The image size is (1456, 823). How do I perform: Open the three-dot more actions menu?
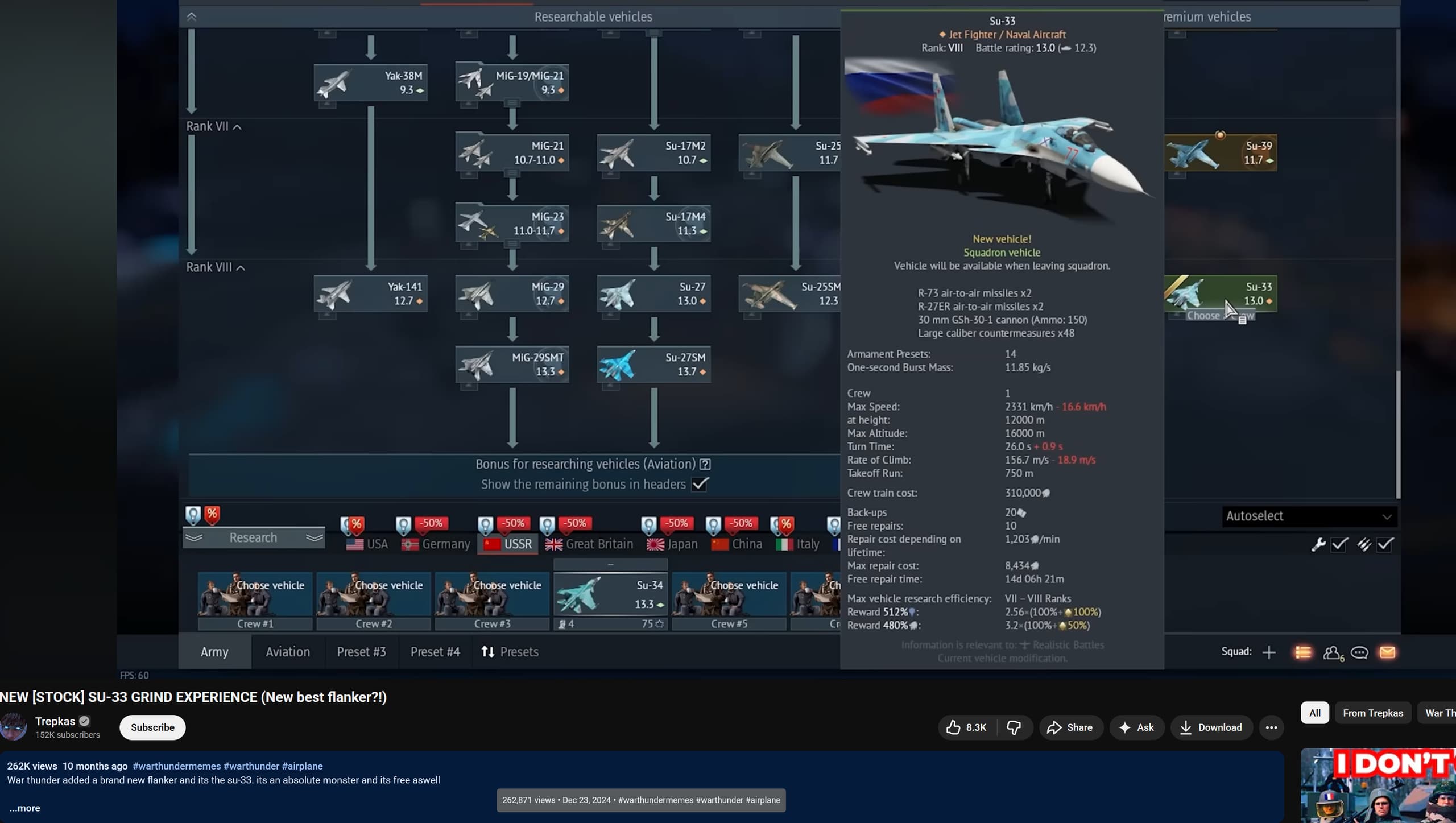[x=1271, y=727]
